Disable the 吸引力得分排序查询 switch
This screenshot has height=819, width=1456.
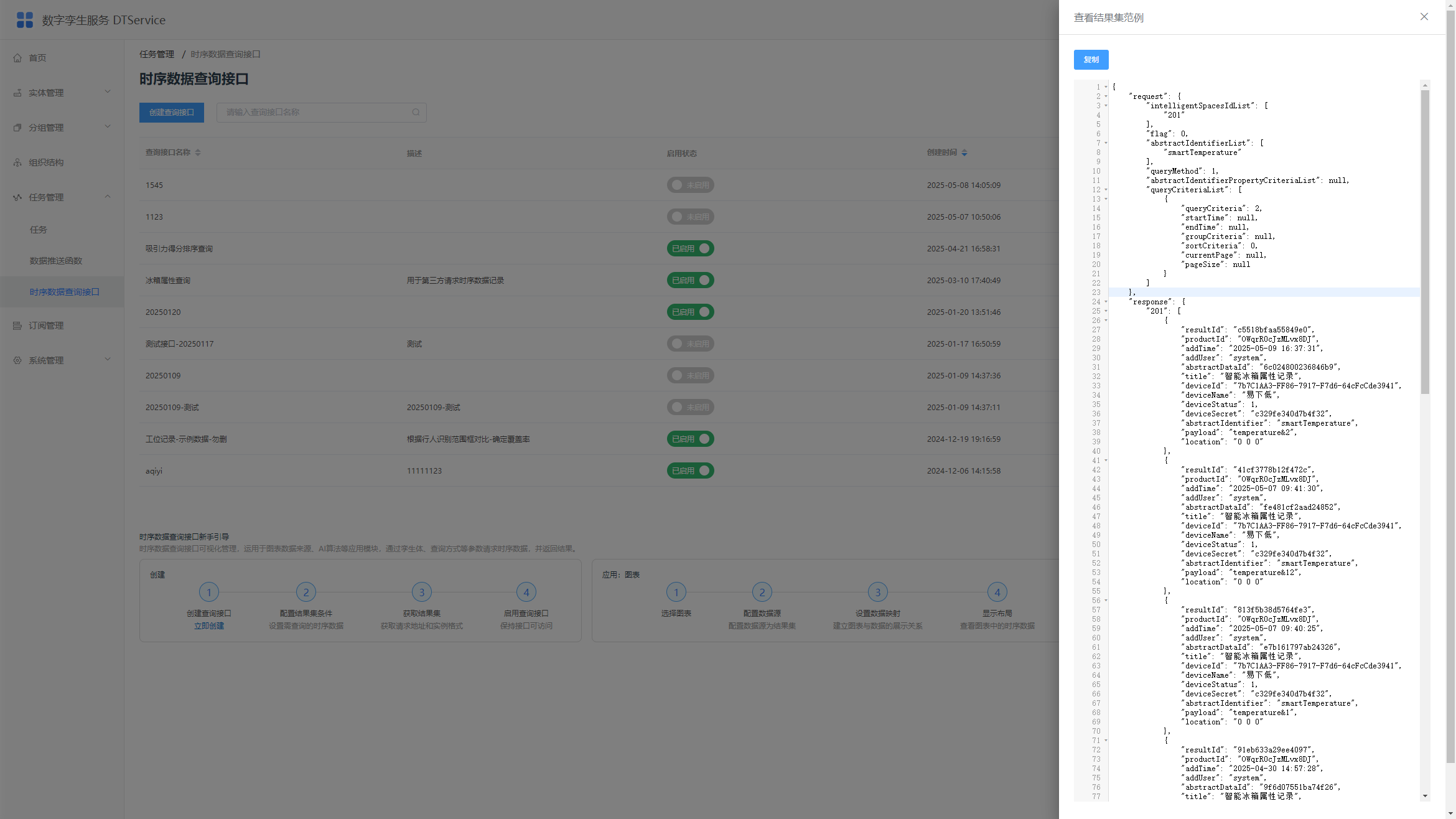click(690, 248)
